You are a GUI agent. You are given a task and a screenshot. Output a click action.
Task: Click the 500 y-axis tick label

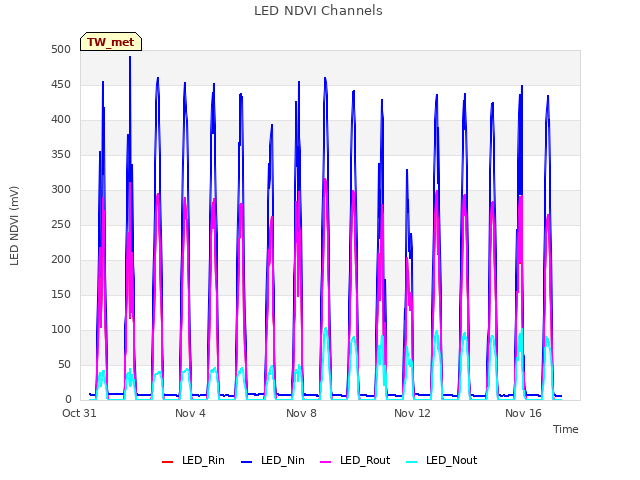(61, 50)
